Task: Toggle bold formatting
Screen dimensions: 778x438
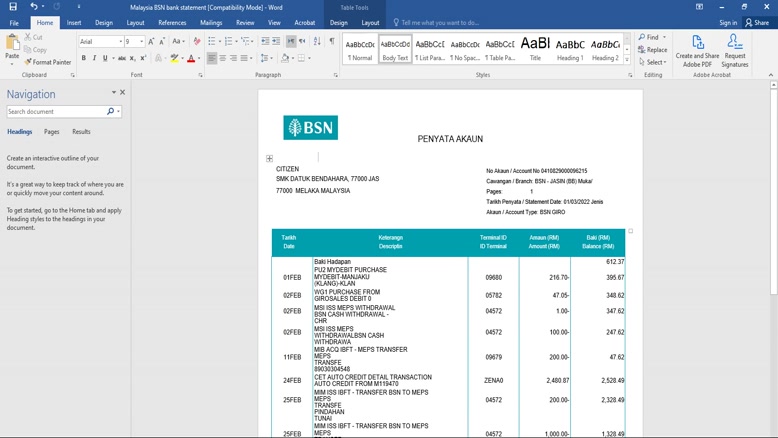Action: [x=84, y=59]
